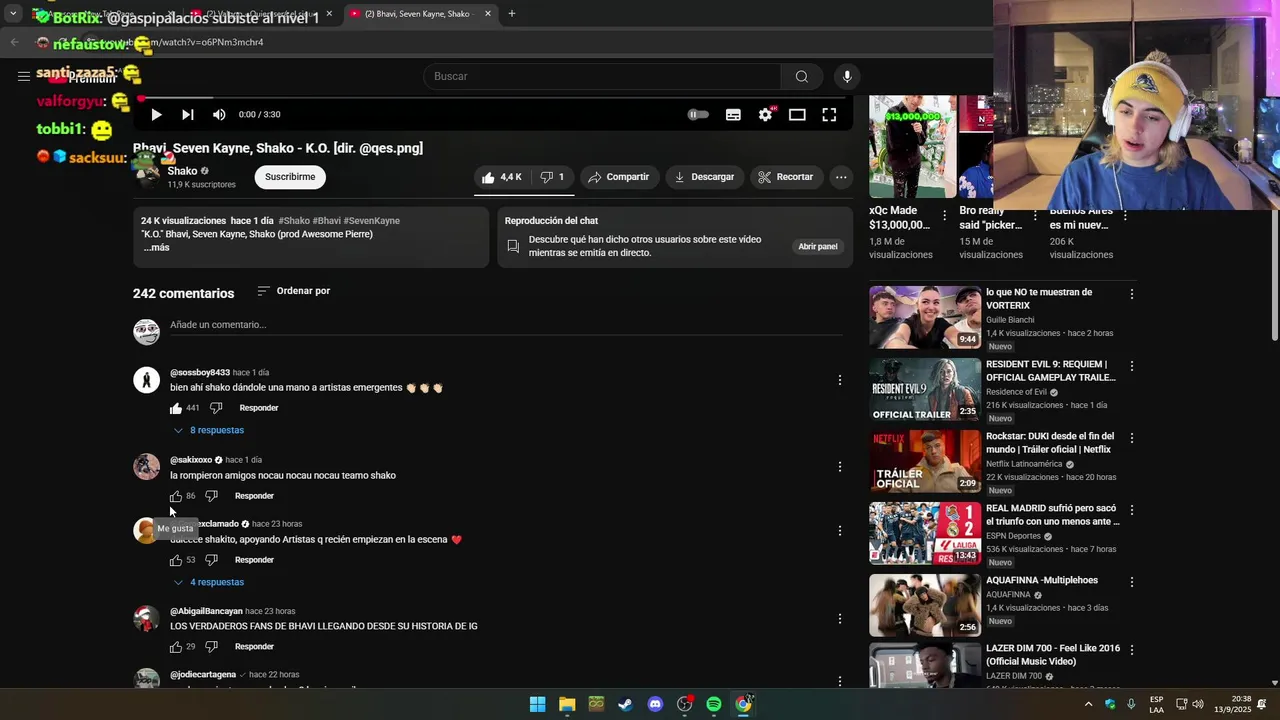Start voice search with the microphone
Screen dimensions: 1280x720
(x=847, y=76)
